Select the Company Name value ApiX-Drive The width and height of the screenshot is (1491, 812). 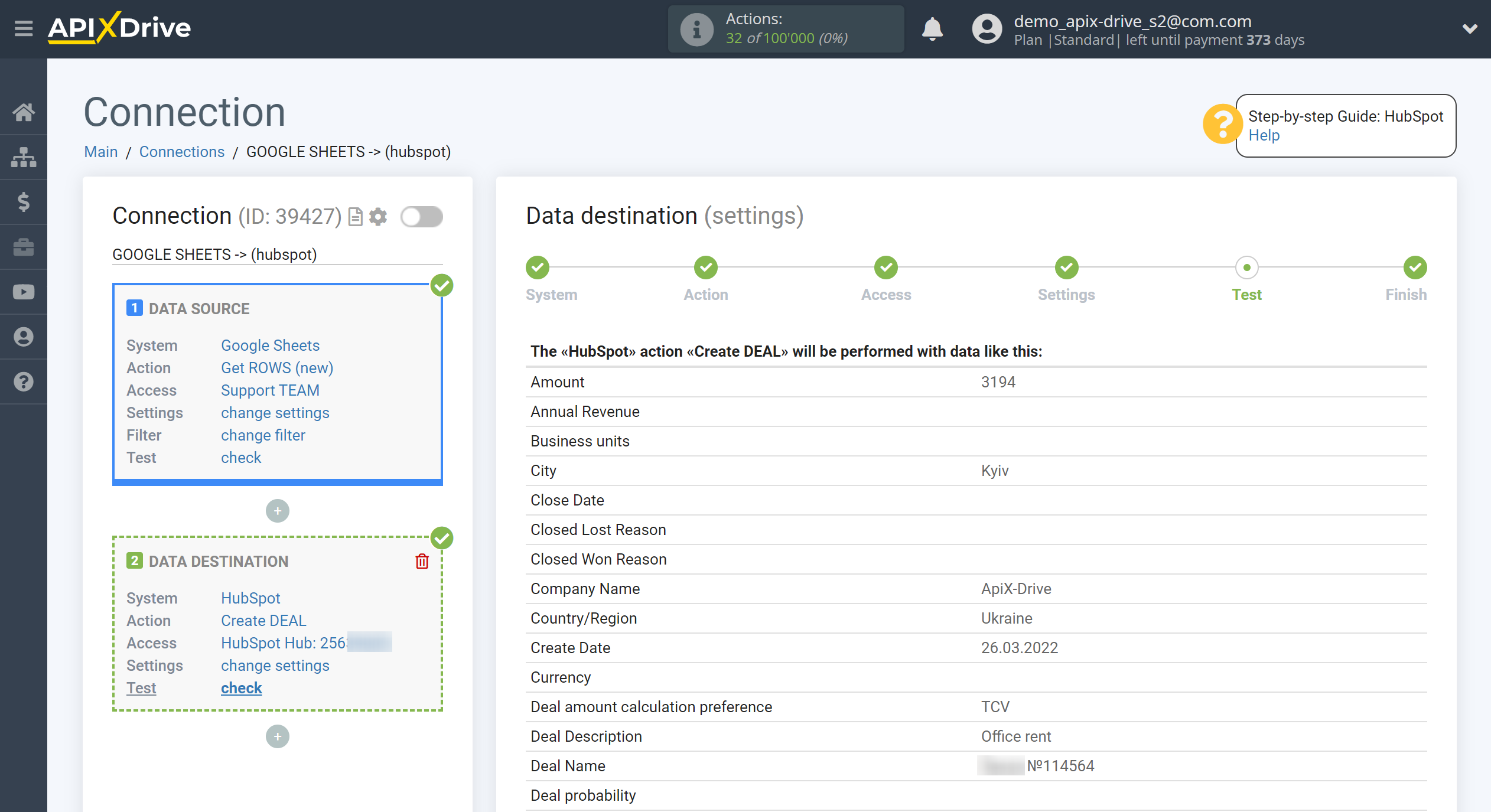1016,589
